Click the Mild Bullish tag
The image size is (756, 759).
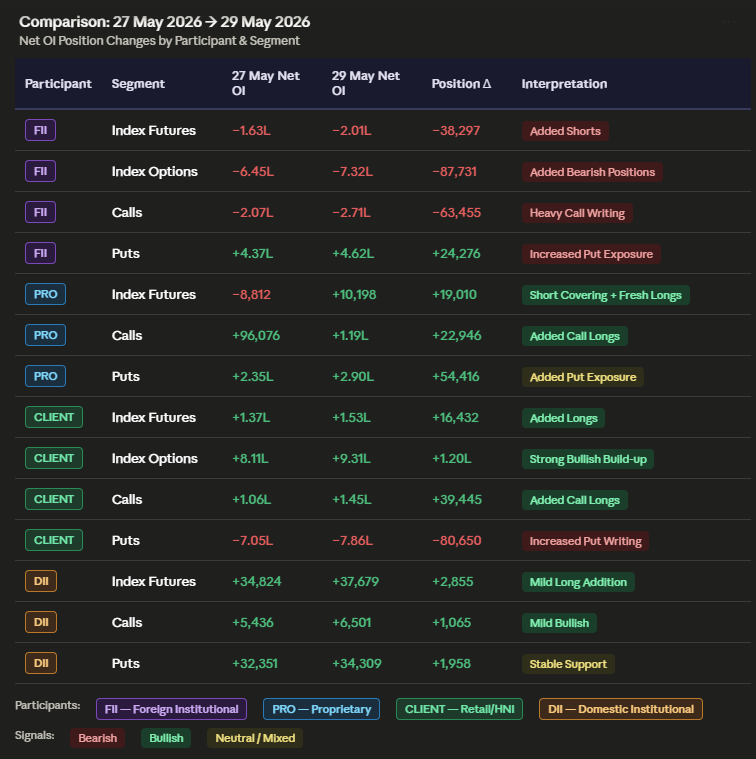(x=559, y=623)
